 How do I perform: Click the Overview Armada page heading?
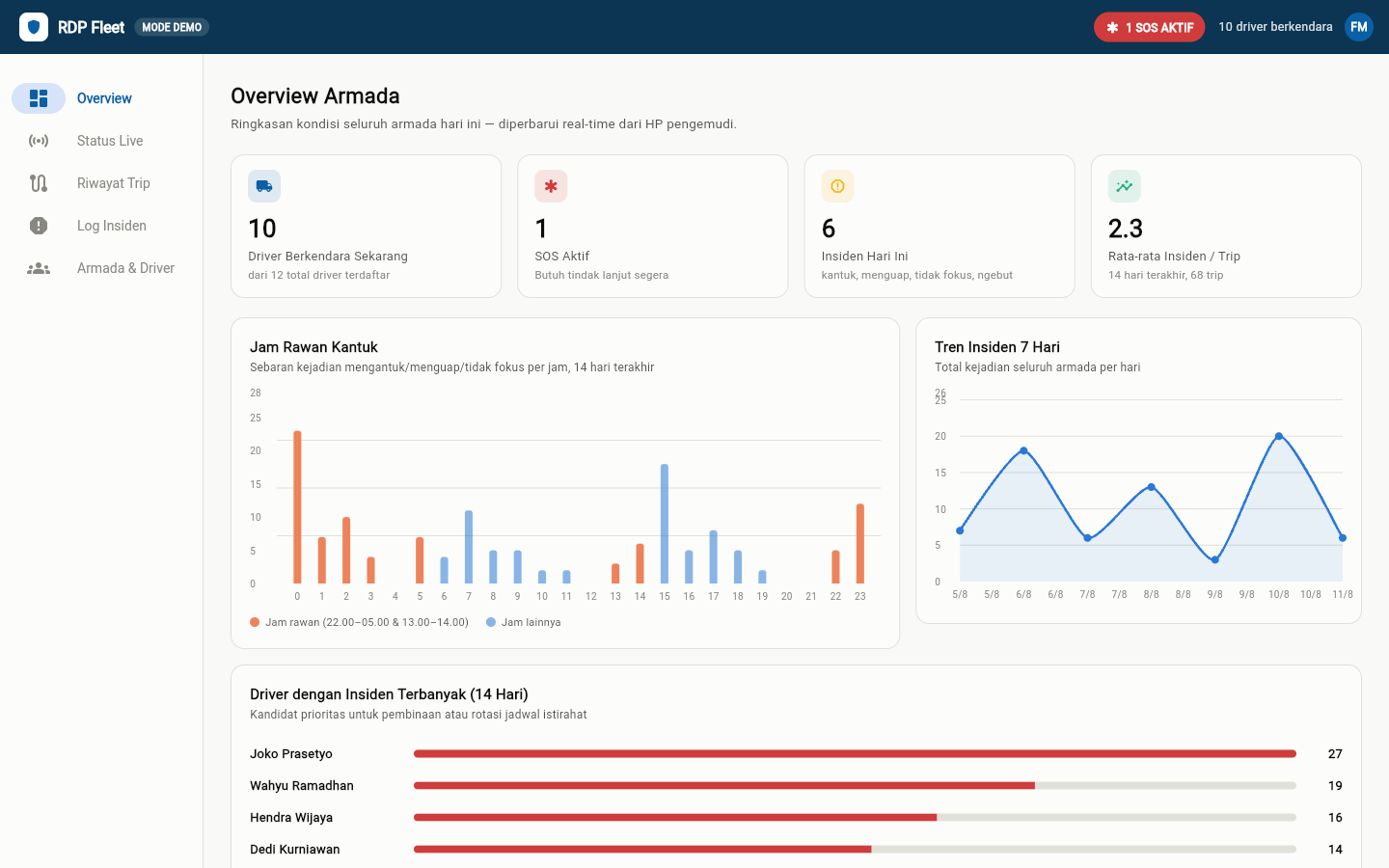point(315,95)
